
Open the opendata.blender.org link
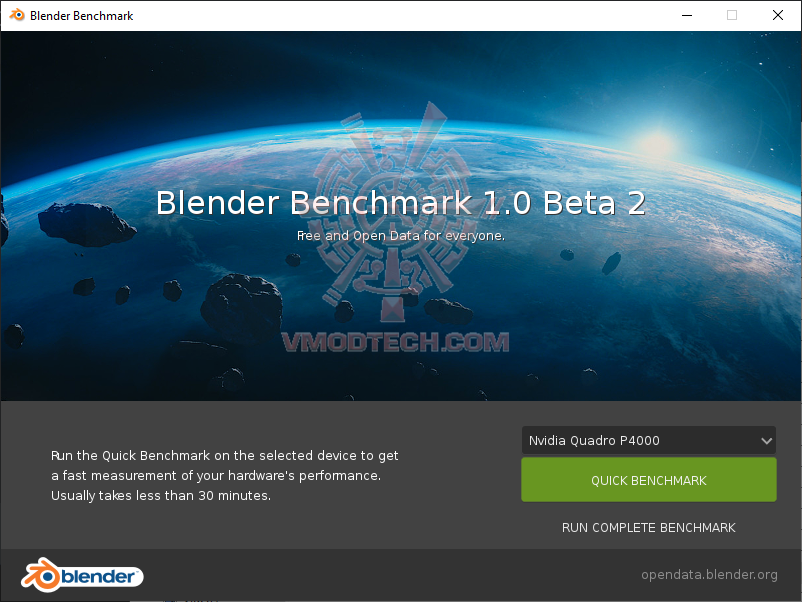[709, 575]
